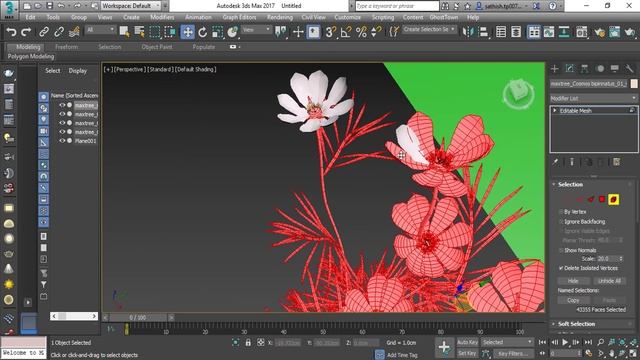Click the Redo arrow in main toolbar

tap(27, 32)
